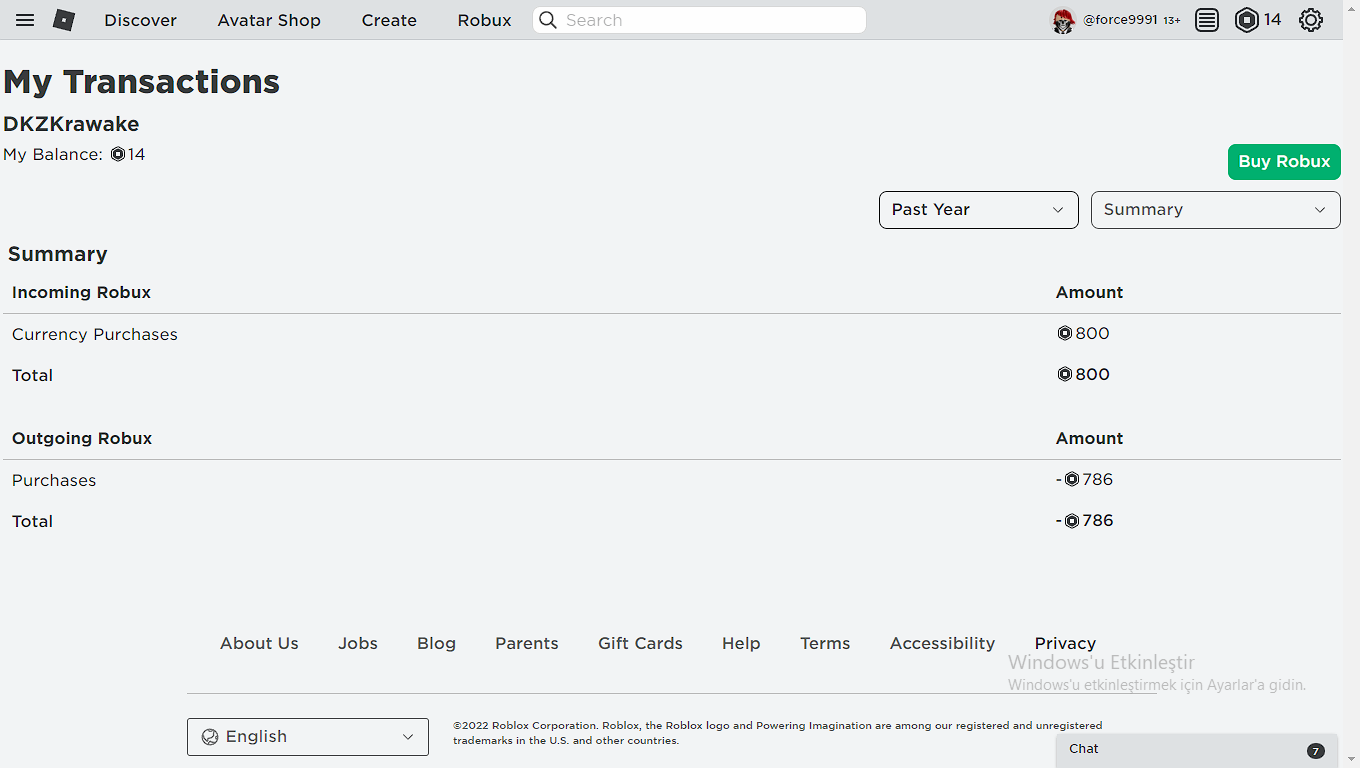Click the 800 amount for Currency Purchases
Image resolution: width=1360 pixels, height=768 pixels.
1084,333
